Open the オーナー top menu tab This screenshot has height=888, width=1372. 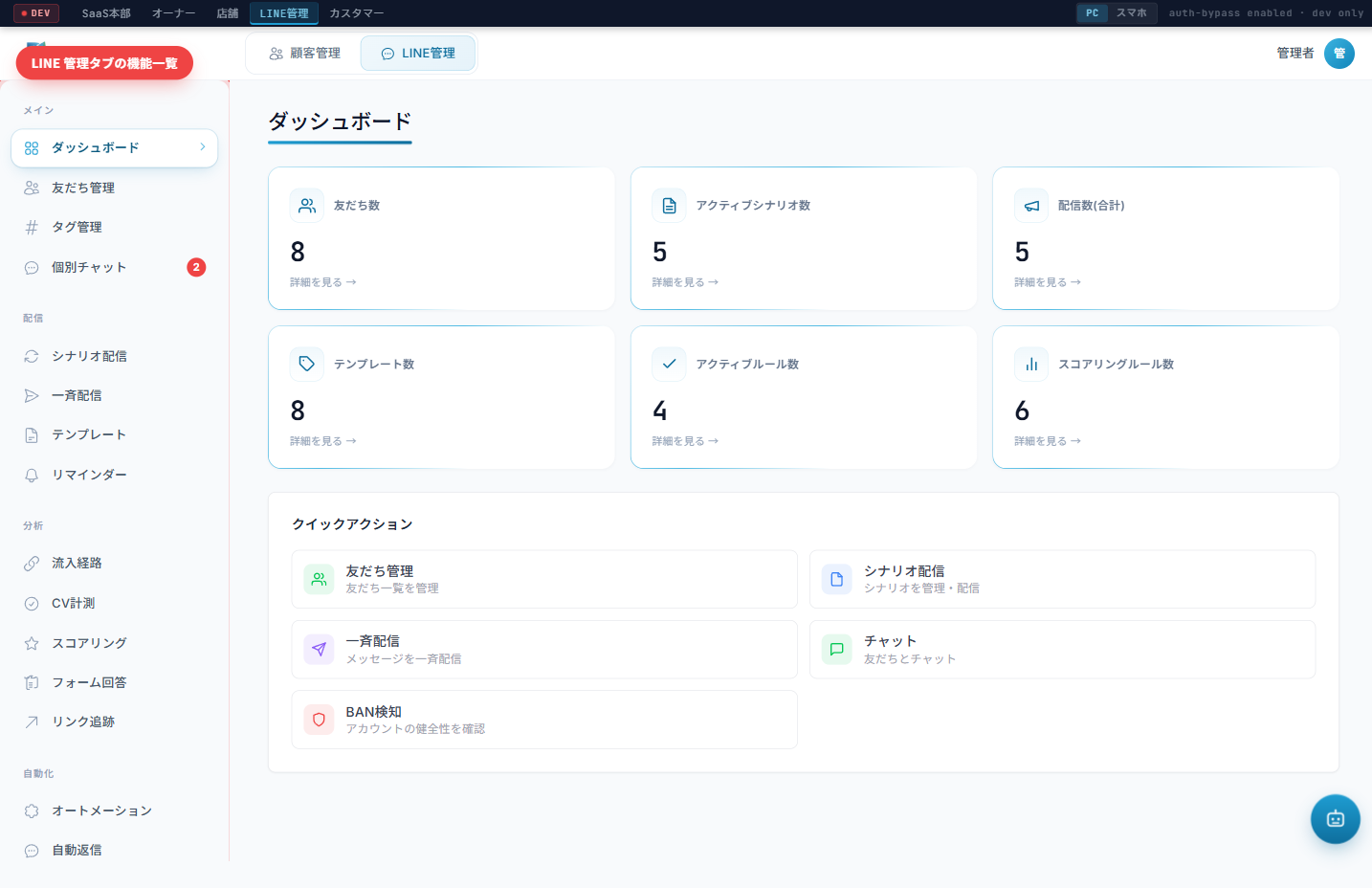(x=174, y=13)
